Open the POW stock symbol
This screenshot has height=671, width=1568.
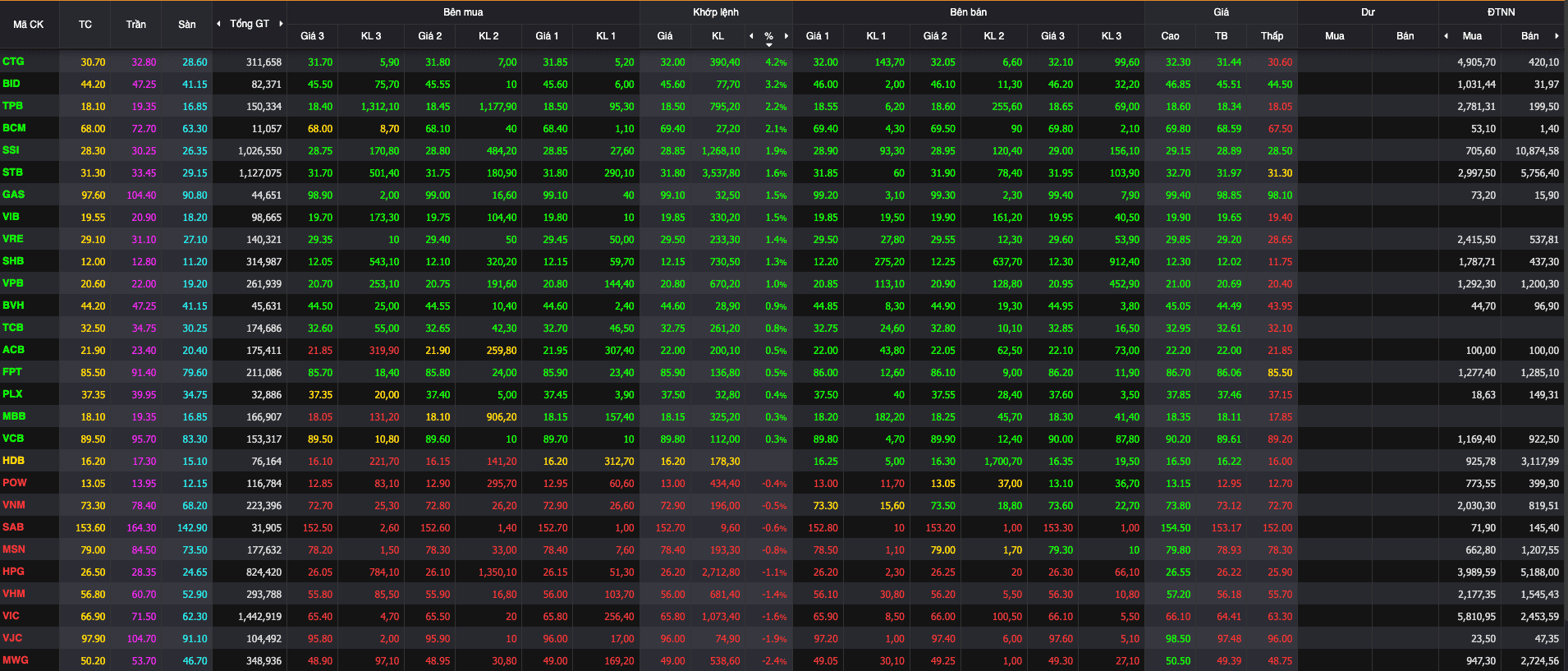coord(15,483)
